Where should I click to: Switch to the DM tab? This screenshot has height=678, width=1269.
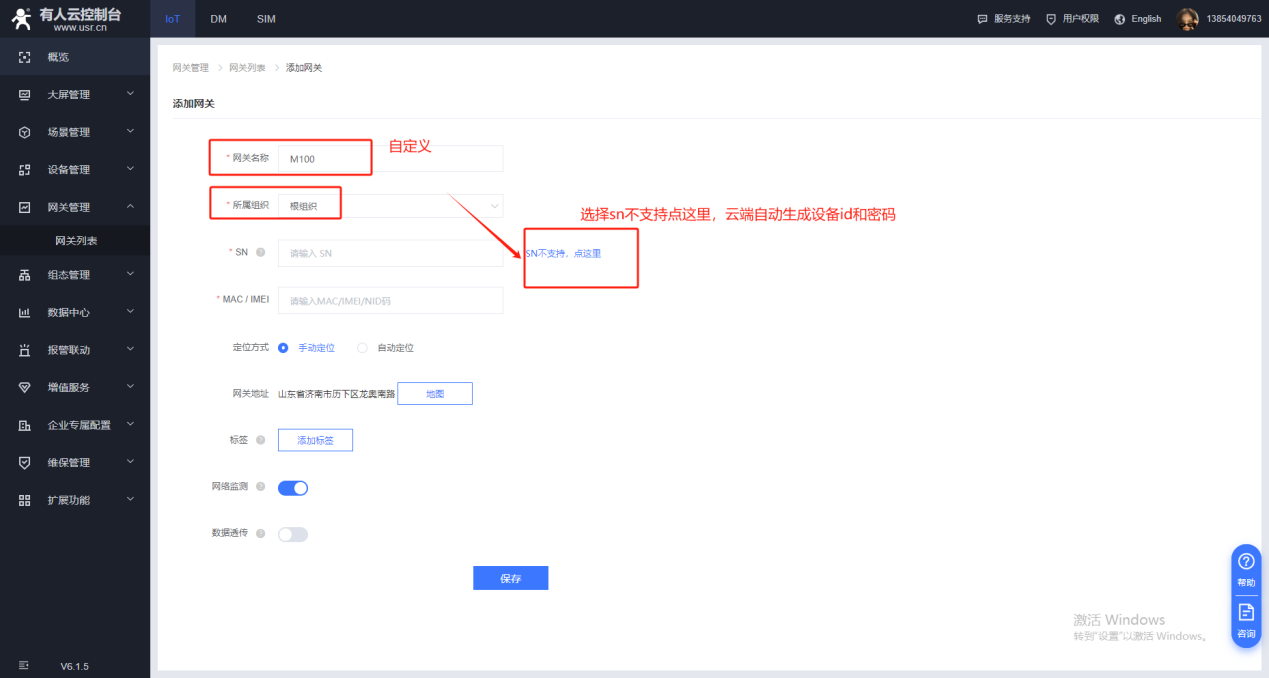coord(219,19)
